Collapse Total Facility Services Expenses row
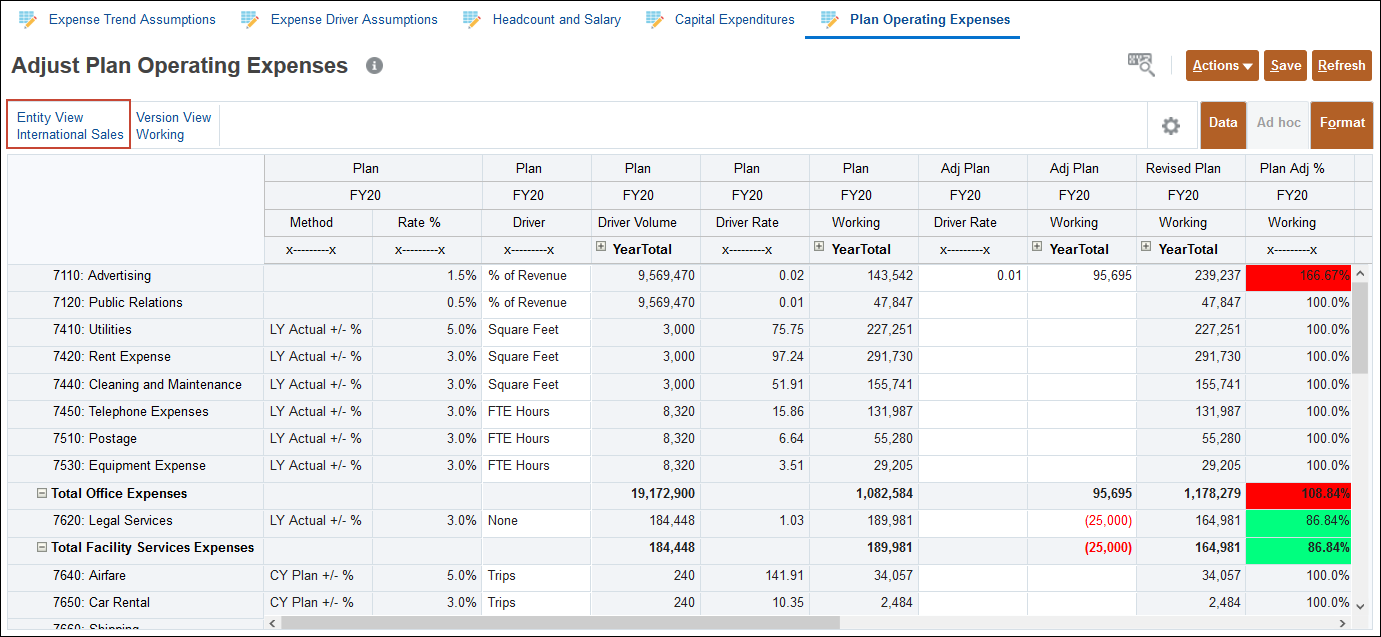The image size is (1381, 637). pyautogui.click(x=42, y=548)
